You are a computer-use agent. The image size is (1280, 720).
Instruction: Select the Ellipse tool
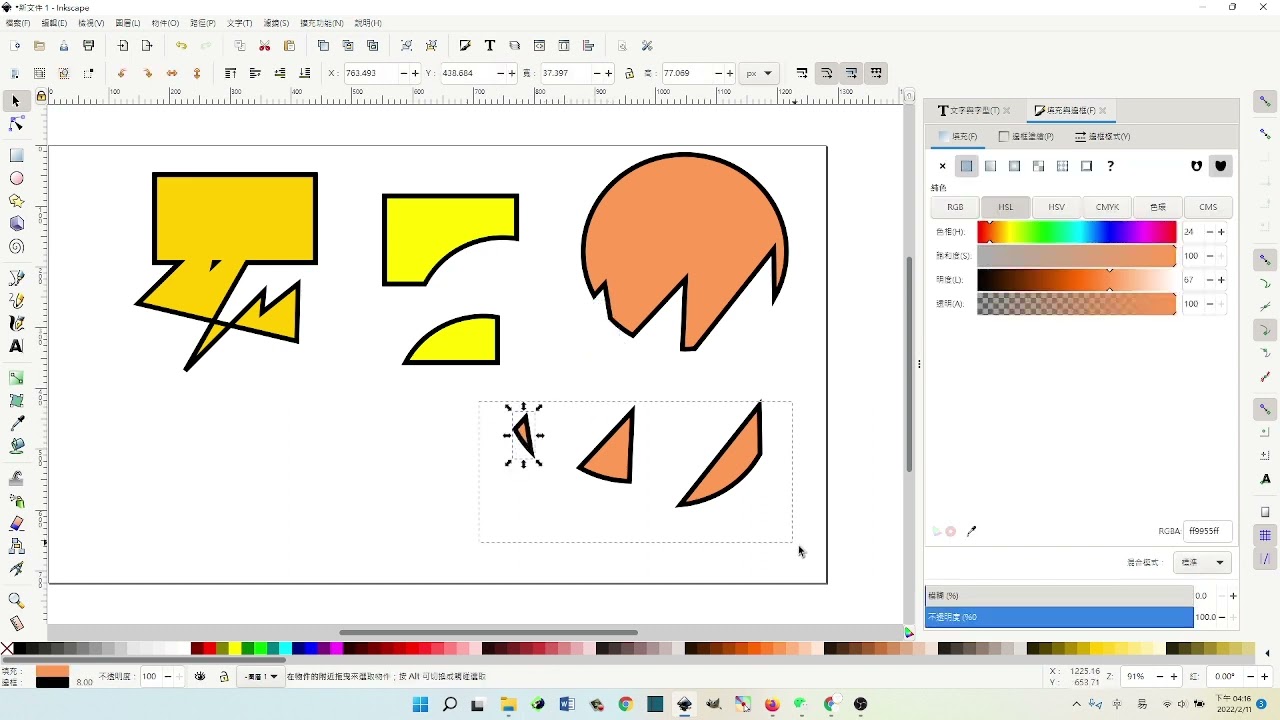pos(16,178)
